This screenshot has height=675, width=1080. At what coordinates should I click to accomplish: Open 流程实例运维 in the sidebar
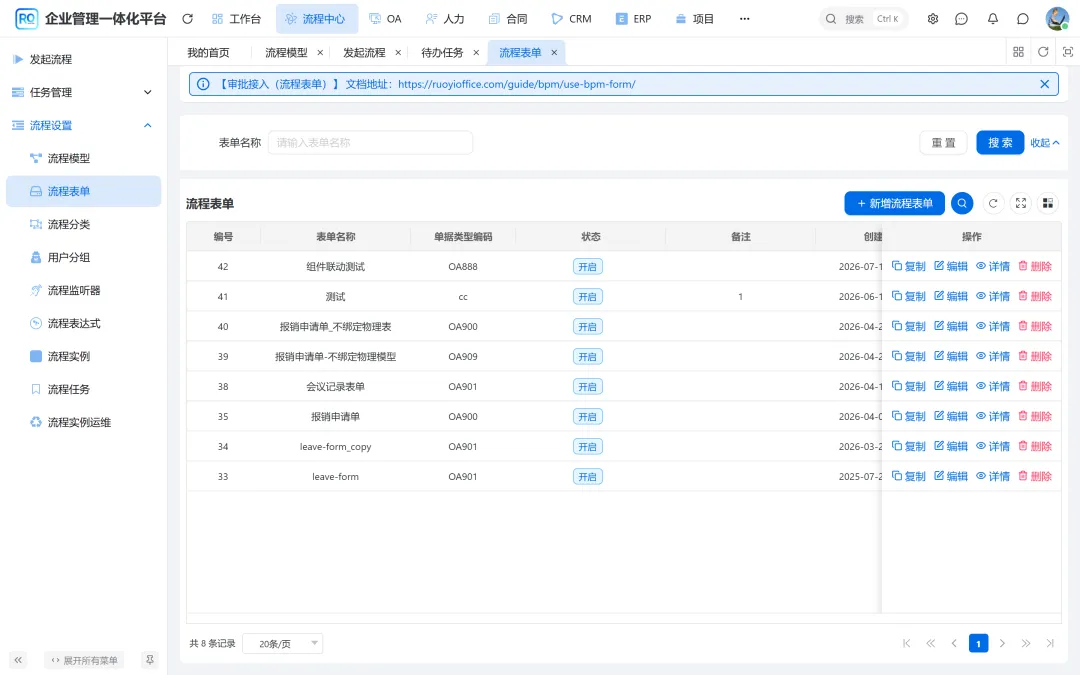83,422
